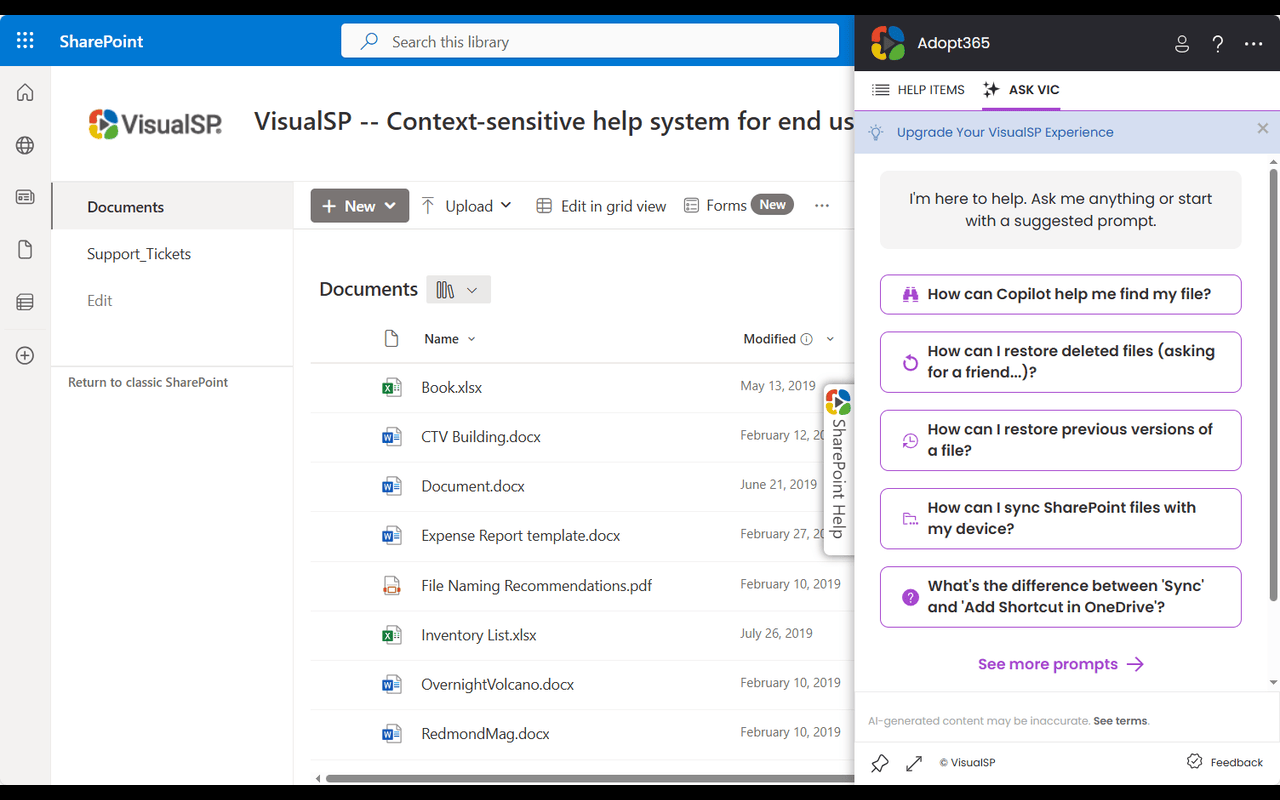Open the Inventory List.xlsx file name

point(479,635)
